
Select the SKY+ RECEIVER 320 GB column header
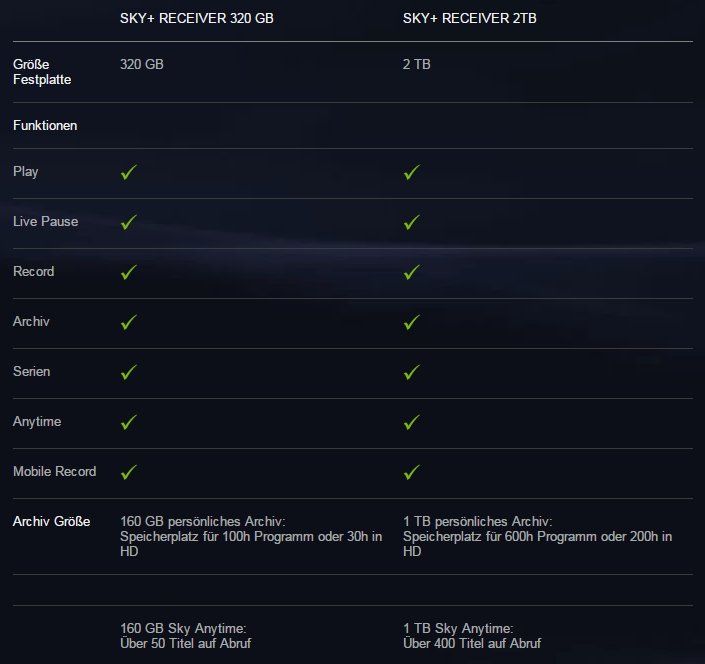click(196, 18)
